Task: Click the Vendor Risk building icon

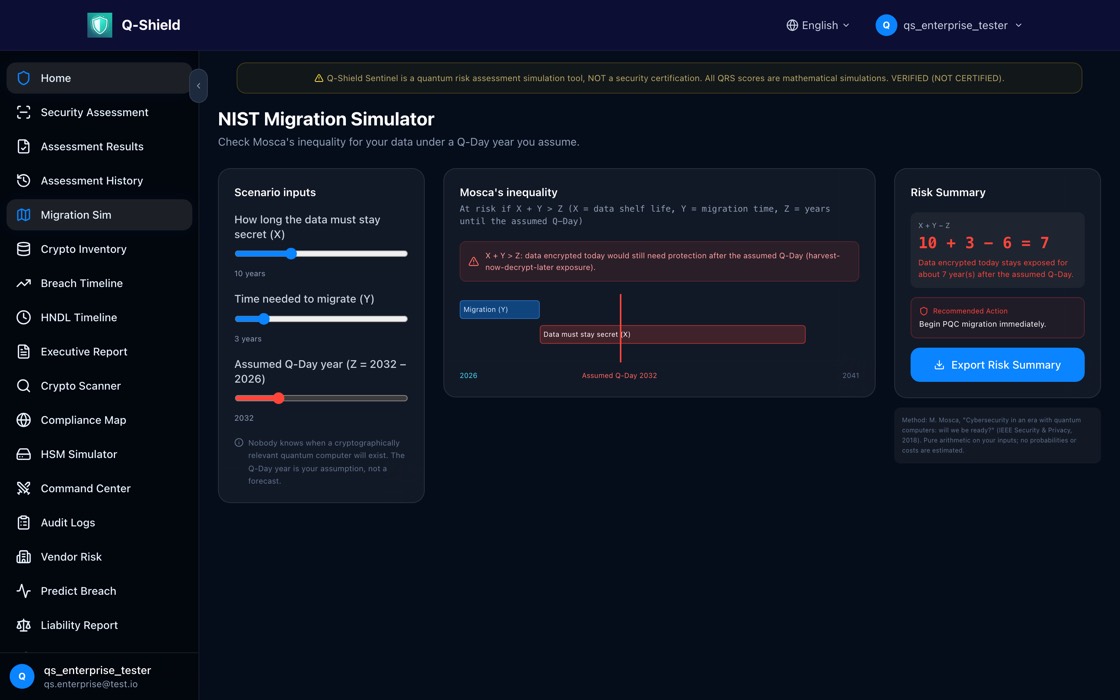Action: pos(24,557)
